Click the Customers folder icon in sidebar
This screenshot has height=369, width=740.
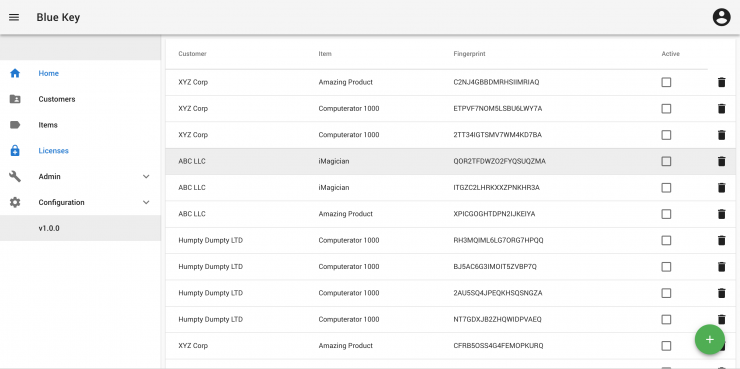(x=15, y=99)
